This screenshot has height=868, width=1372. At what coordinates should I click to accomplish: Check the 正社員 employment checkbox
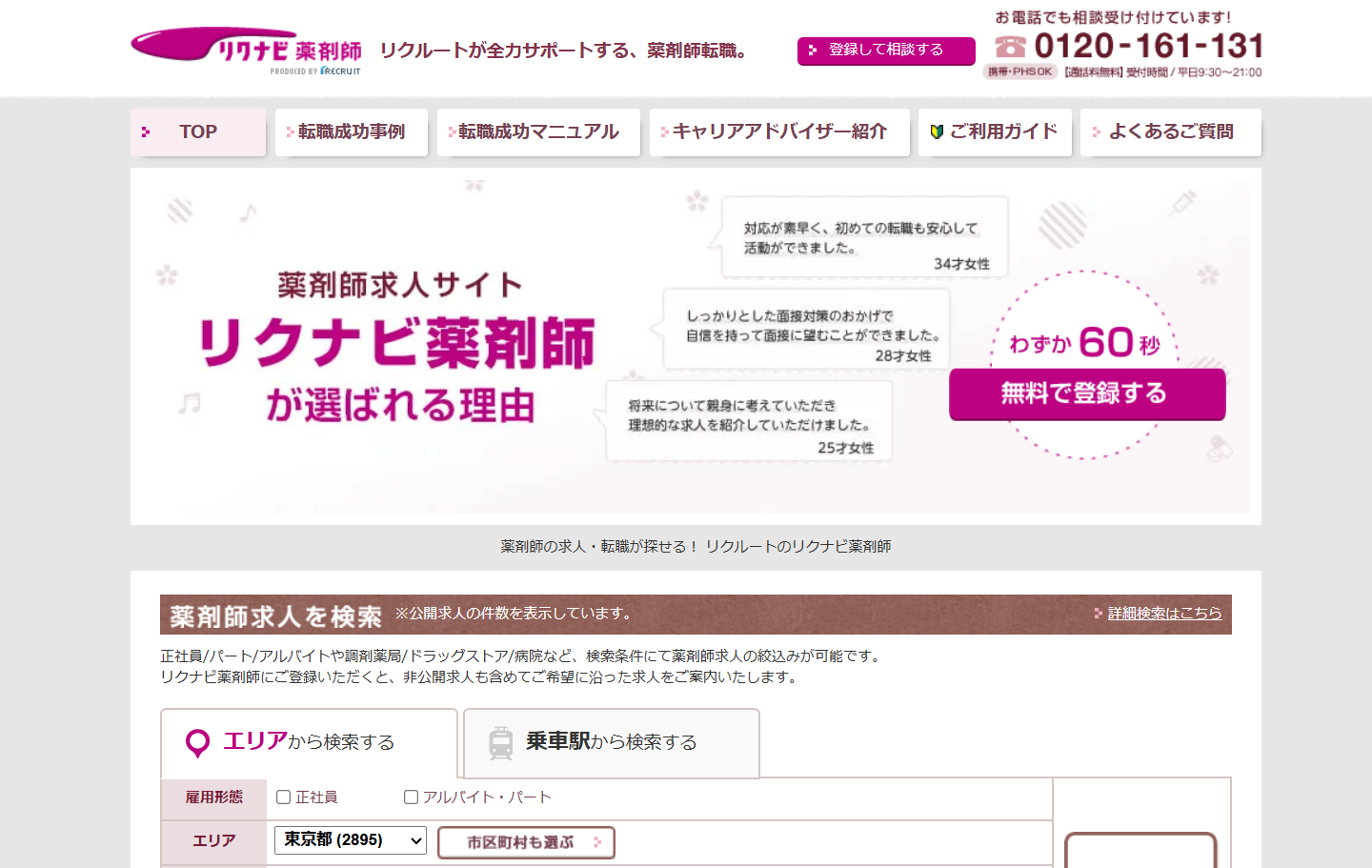click(x=283, y=797)
